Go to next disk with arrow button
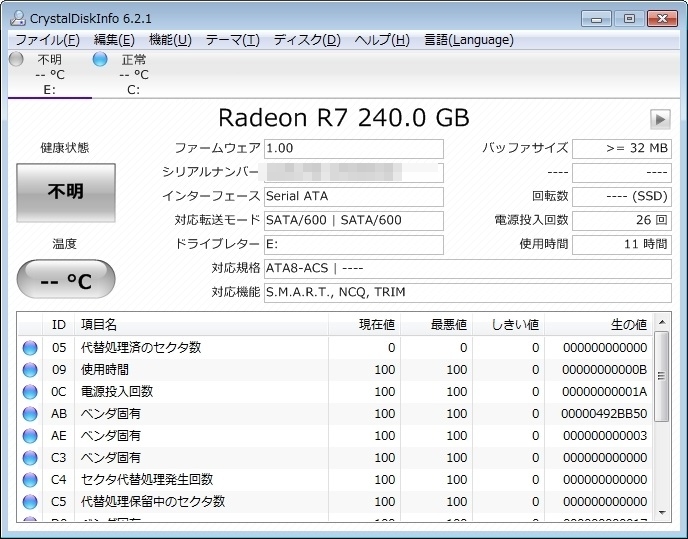688x539 pixels. 659,119
